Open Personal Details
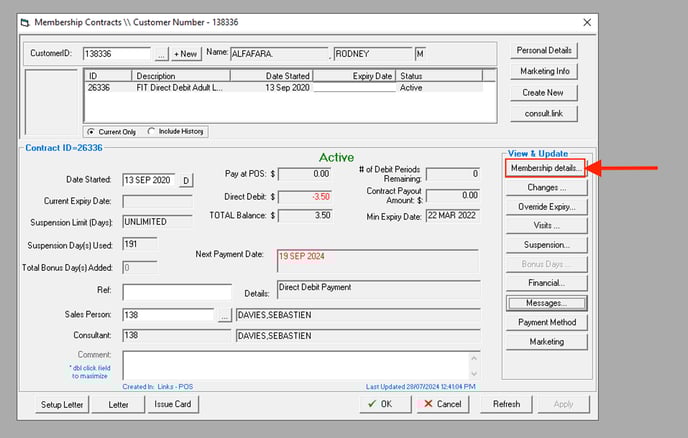 [x=544, y=50]
